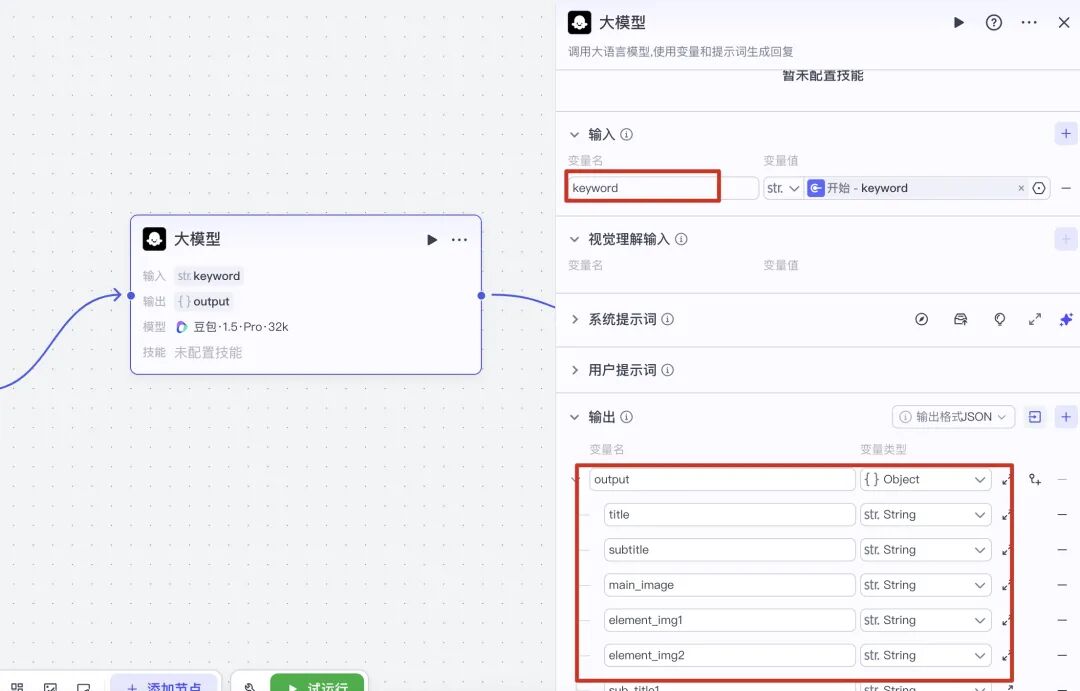This screenshot has height=691, width=1080.
Task: Add an output variable with the purple plus icon
Action: (x=1066, y=416)
